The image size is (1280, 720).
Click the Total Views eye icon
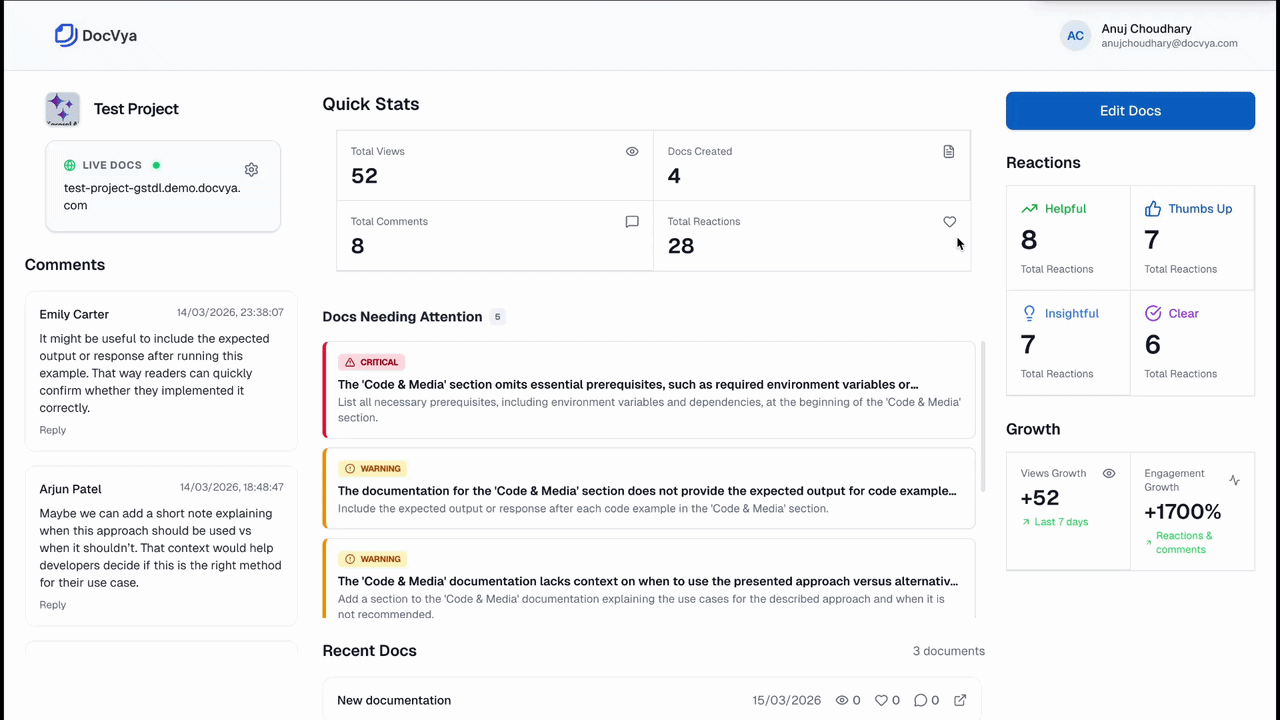(632, 151)
